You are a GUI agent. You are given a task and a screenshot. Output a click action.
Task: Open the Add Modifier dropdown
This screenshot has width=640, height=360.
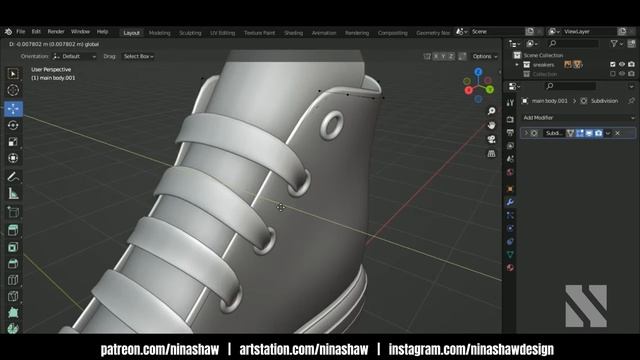[578, 118]
